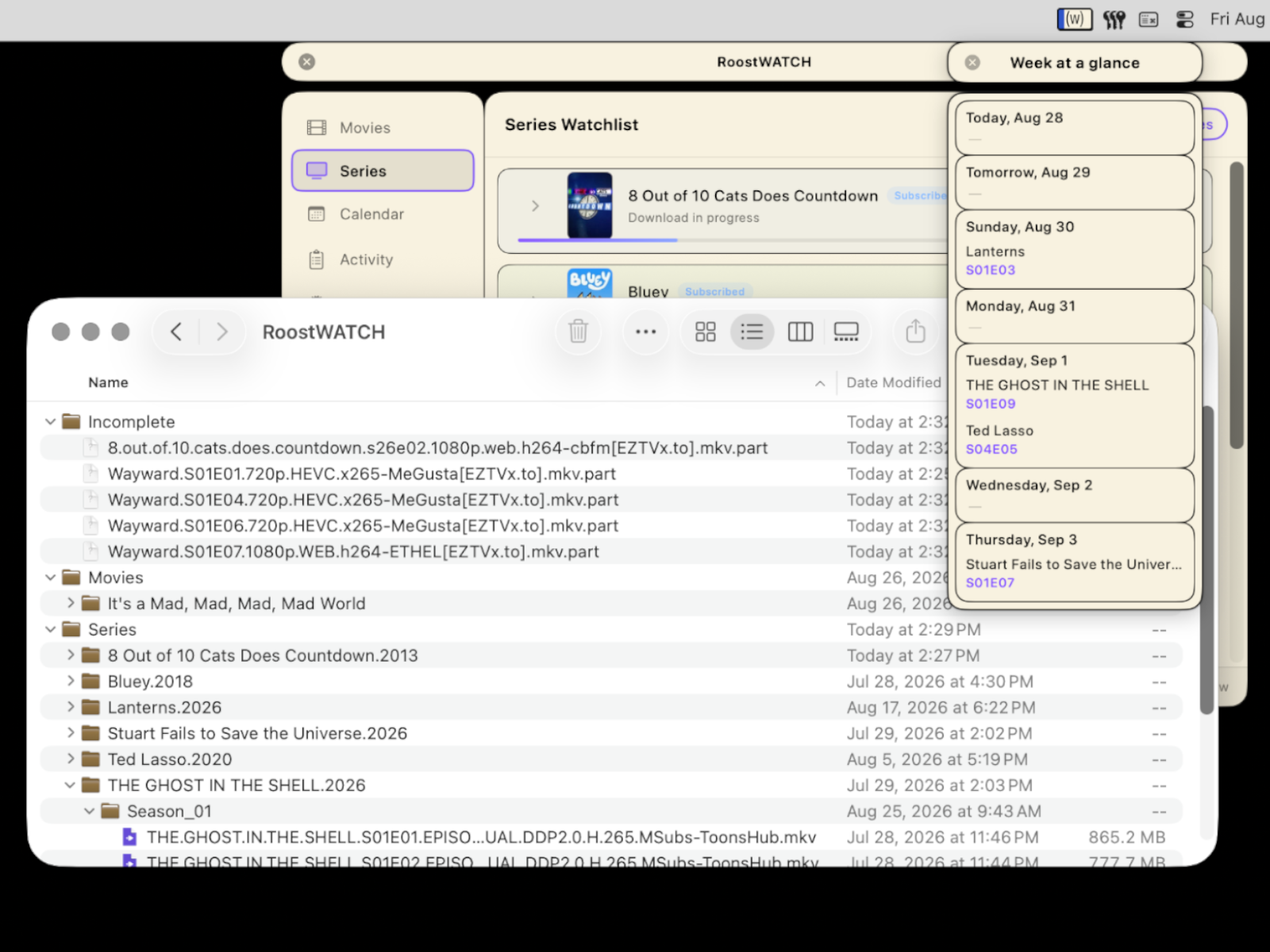The width and height of the screenshot is (1270, 952).
Task: Click Monday, Aug 31 day card
Action: coord(1075,316)
